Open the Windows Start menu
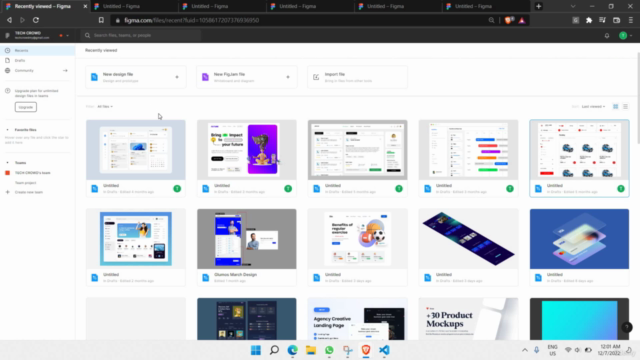Screen dimensions: 640x360 [x=256, y=350]
